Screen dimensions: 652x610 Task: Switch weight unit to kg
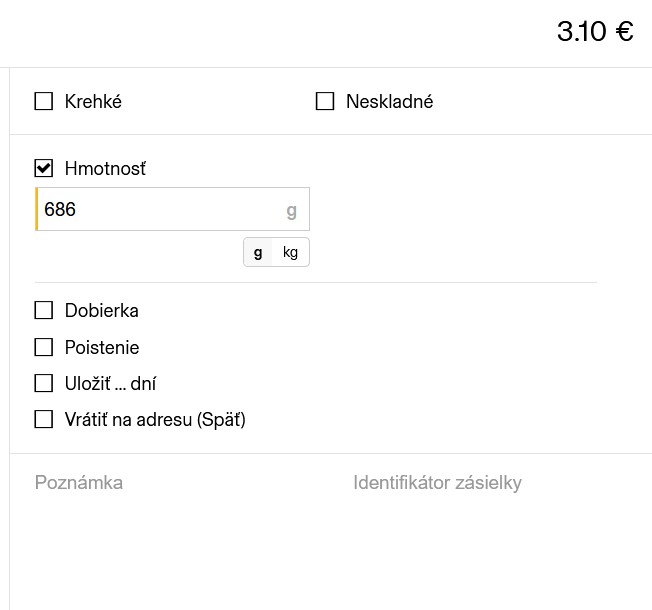tap(291, 252)
